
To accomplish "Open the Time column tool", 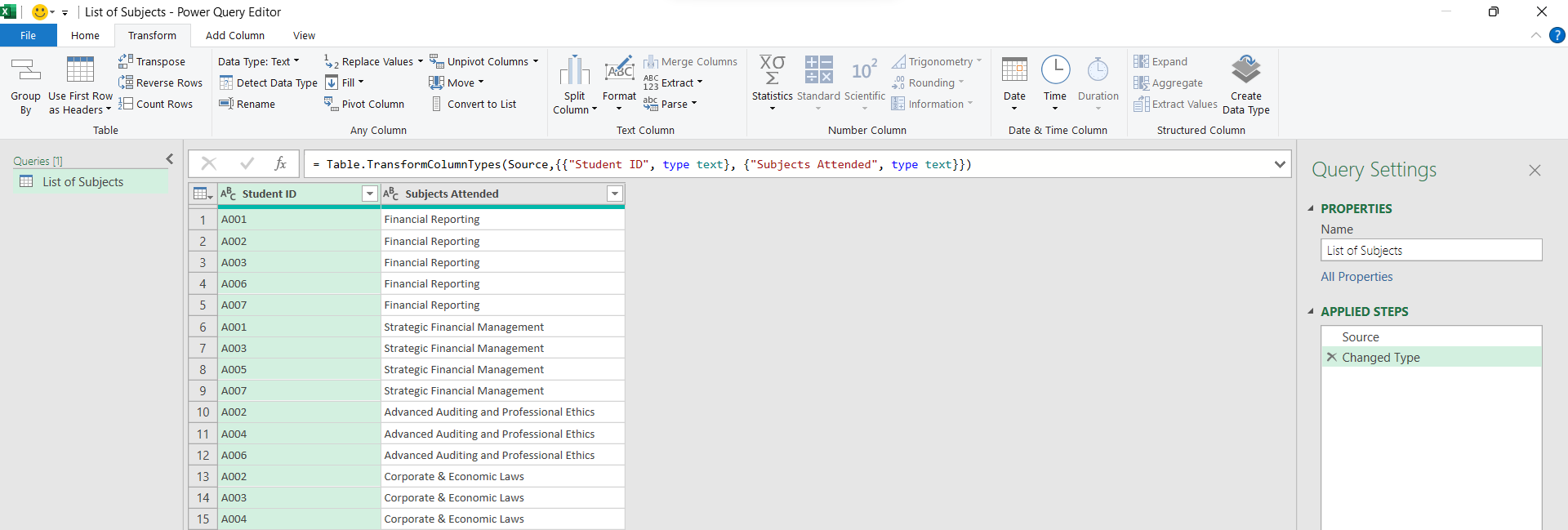I will coord(1055,84).
